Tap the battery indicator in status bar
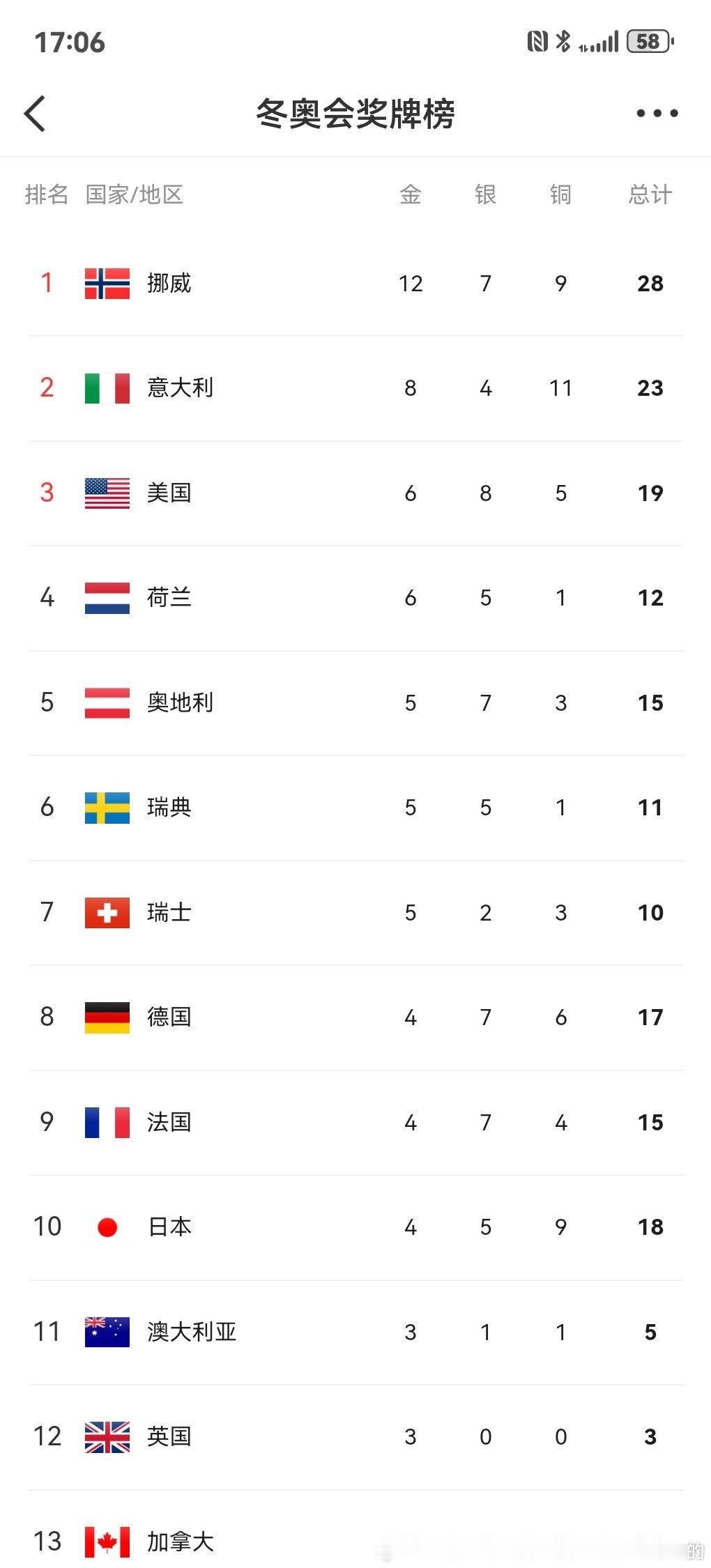711x1568 pixels. [650, 42]
